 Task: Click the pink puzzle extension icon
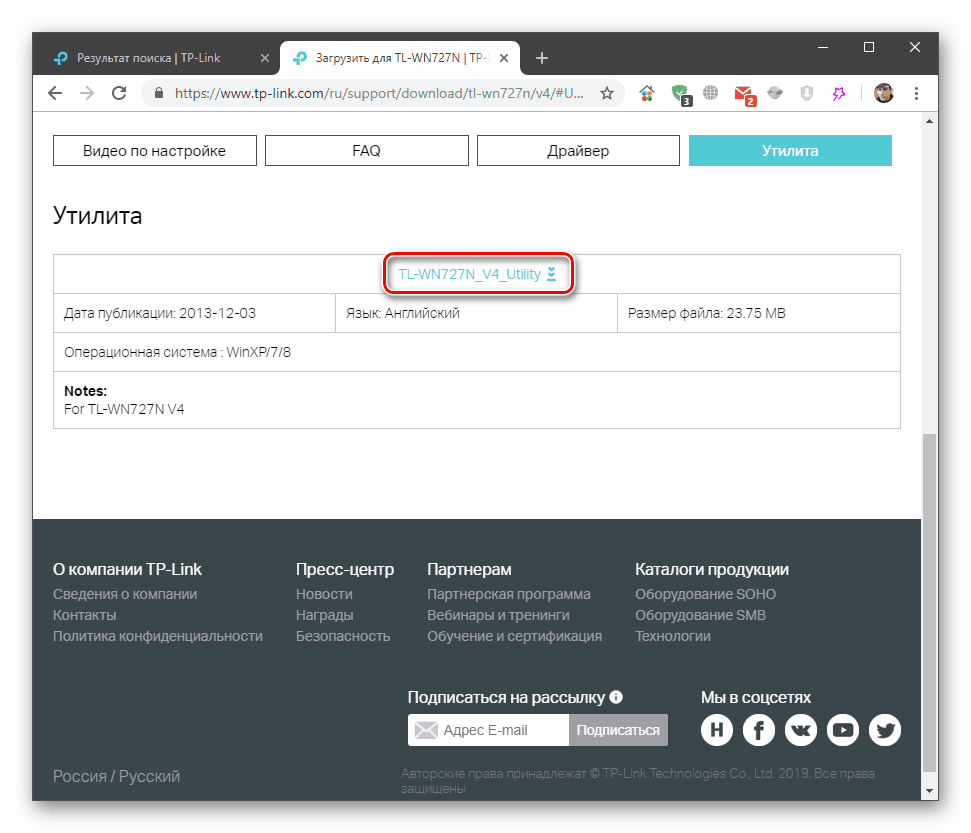coord(839,94)
